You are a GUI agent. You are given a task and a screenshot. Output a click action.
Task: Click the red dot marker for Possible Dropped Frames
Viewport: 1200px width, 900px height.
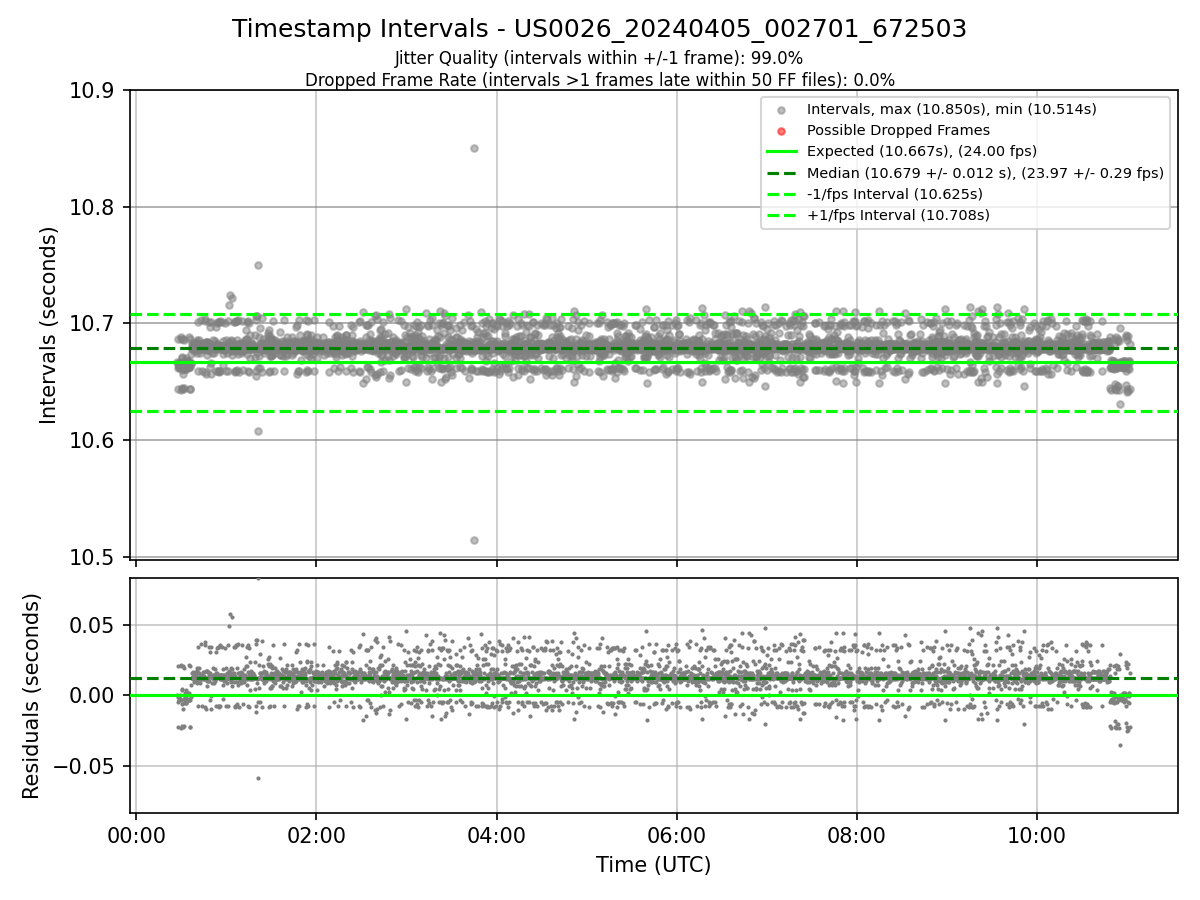782,131
